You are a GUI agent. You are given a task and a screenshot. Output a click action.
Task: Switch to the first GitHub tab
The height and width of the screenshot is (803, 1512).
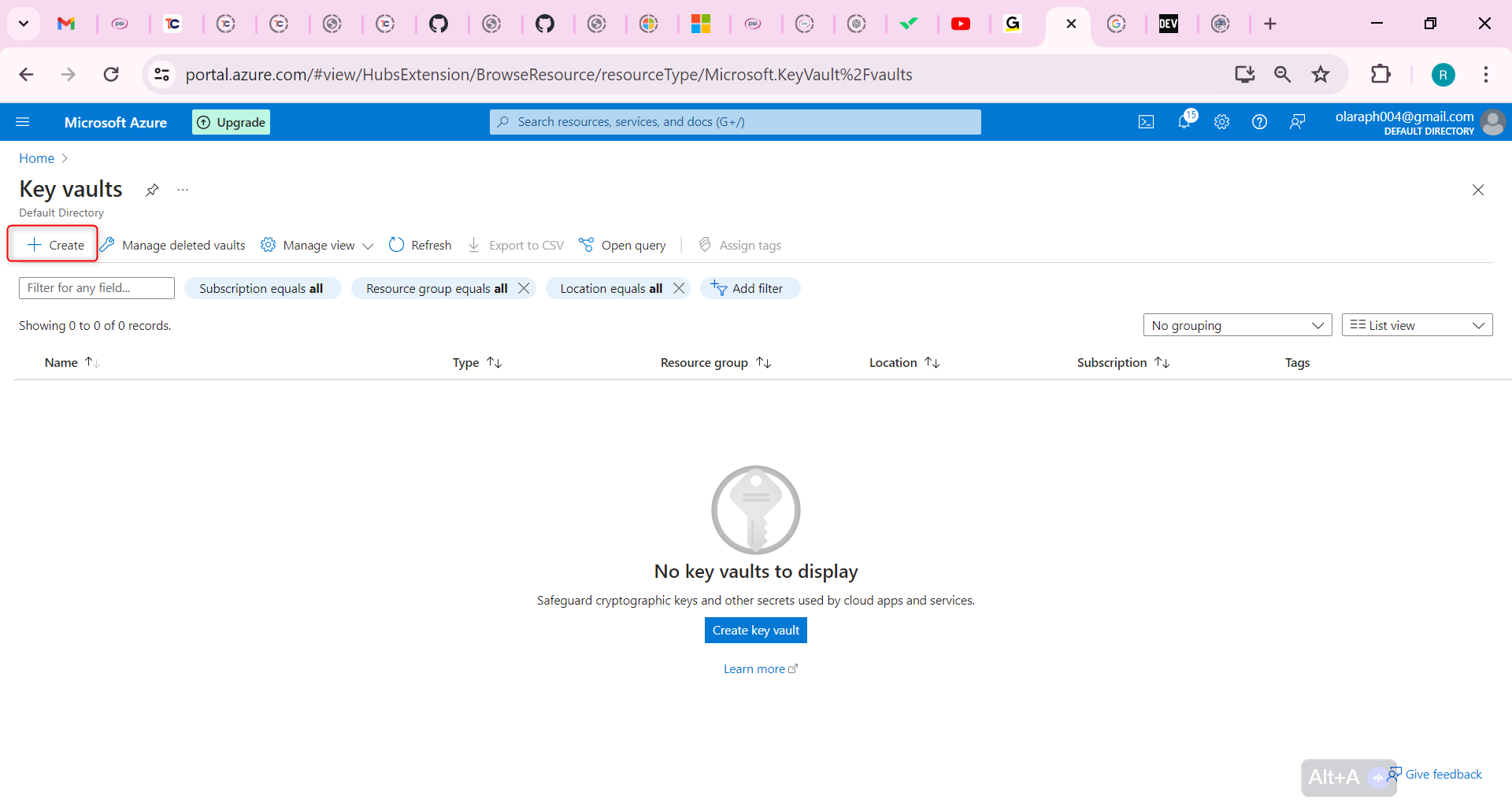[x=439, y=24]
